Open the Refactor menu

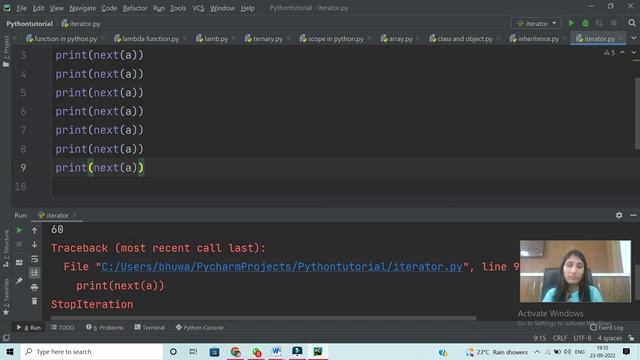click(135, 8)
